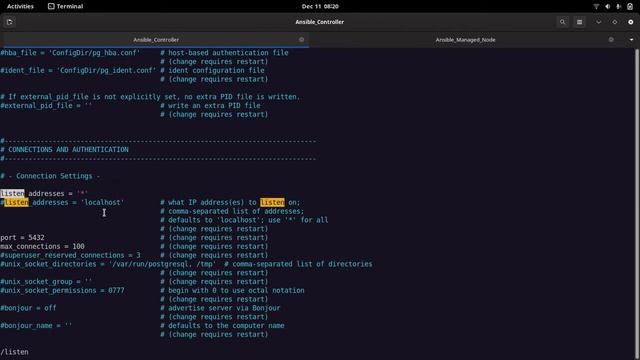The height and width of the screenshot is (360, 640).
Task: Click '# comma-separated list of addresses;' comment
Action: [232, 211]
